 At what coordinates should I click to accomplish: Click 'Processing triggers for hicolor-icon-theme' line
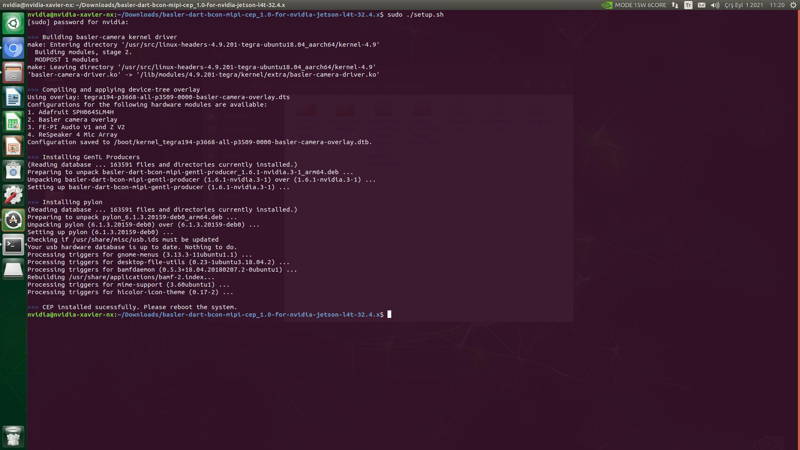pos(130,292)
